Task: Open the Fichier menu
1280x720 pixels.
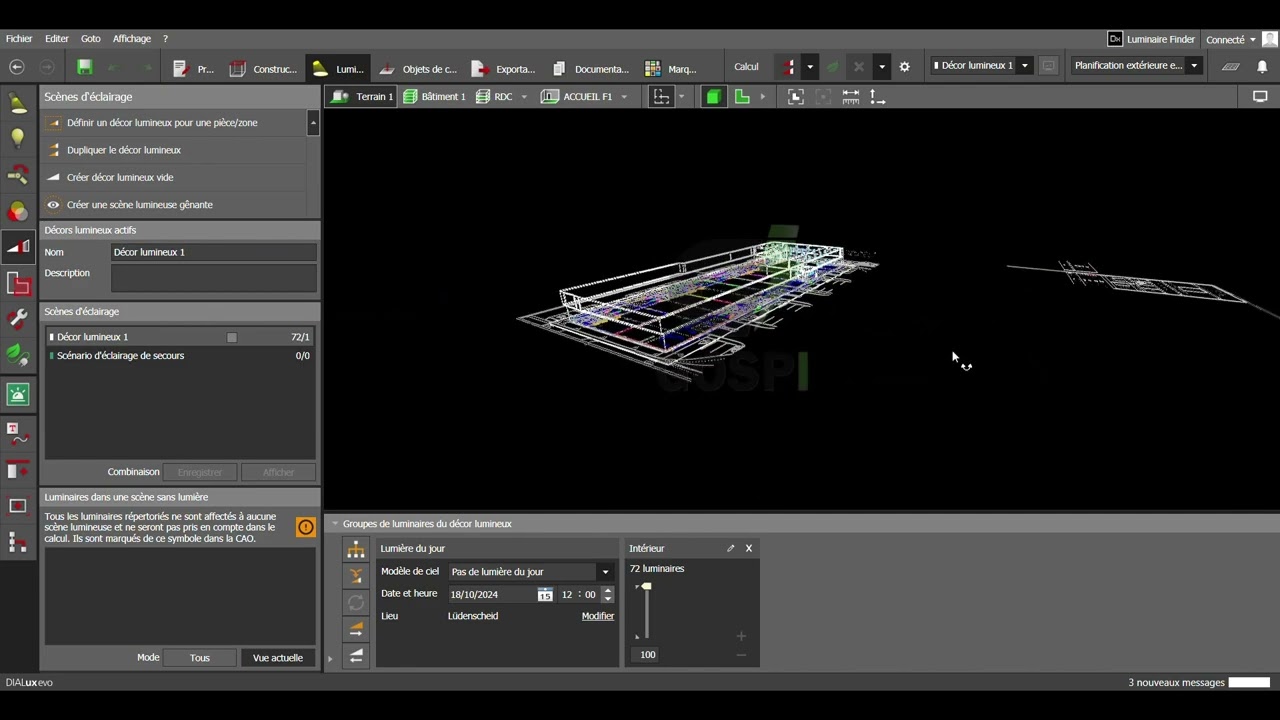Action: (x=19, y=39)
